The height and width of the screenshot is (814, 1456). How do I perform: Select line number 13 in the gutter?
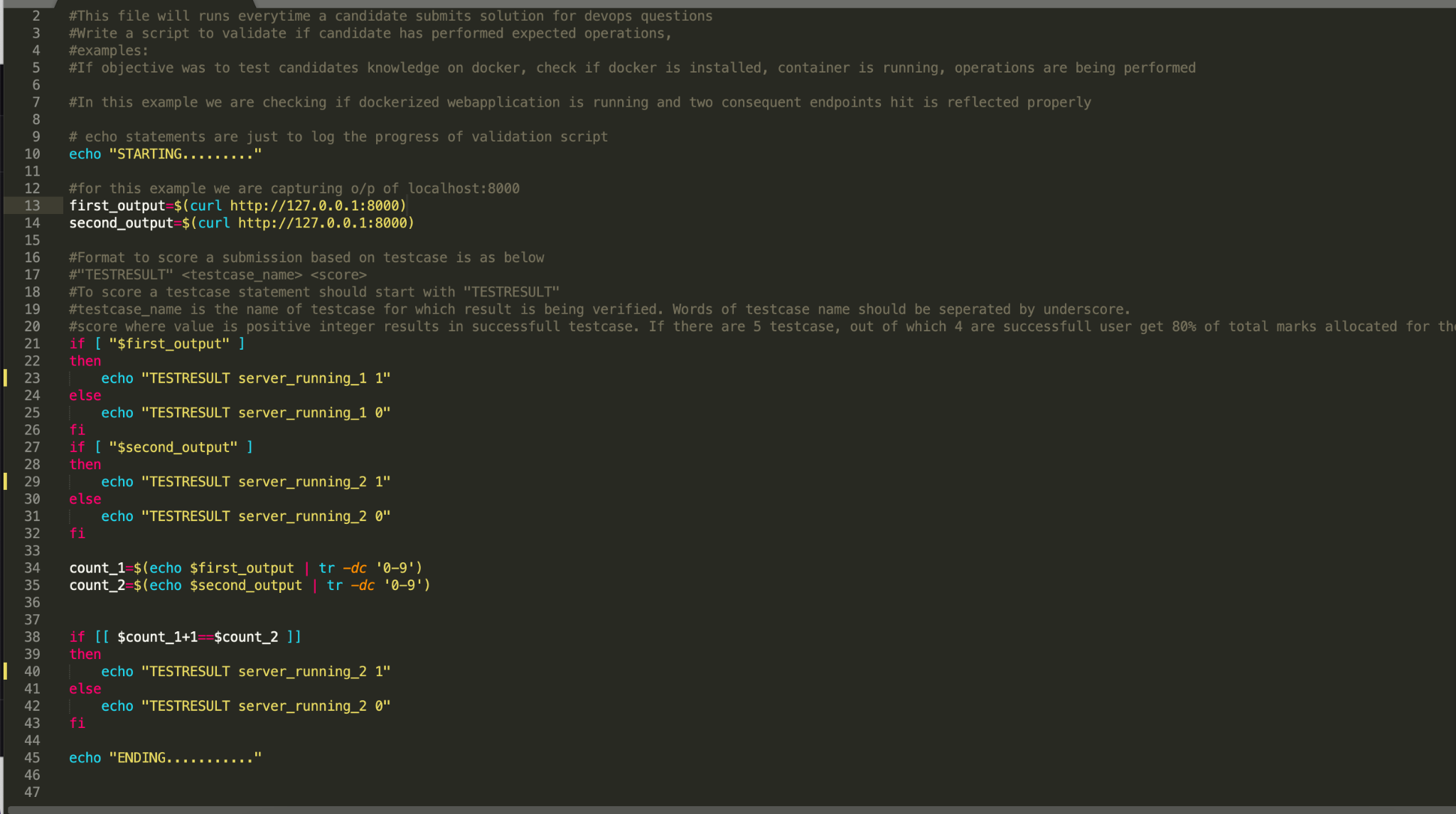[33, 205]
